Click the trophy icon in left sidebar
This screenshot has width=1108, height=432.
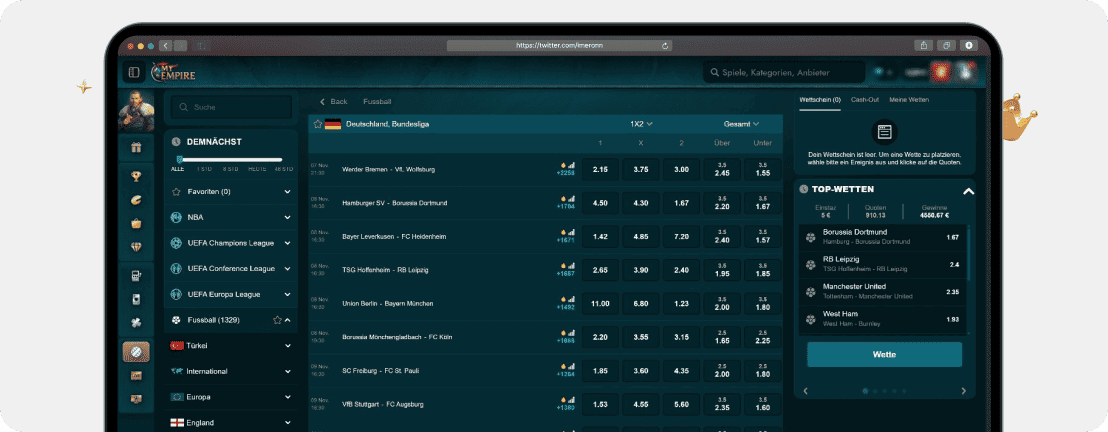(x=136, y=176)
